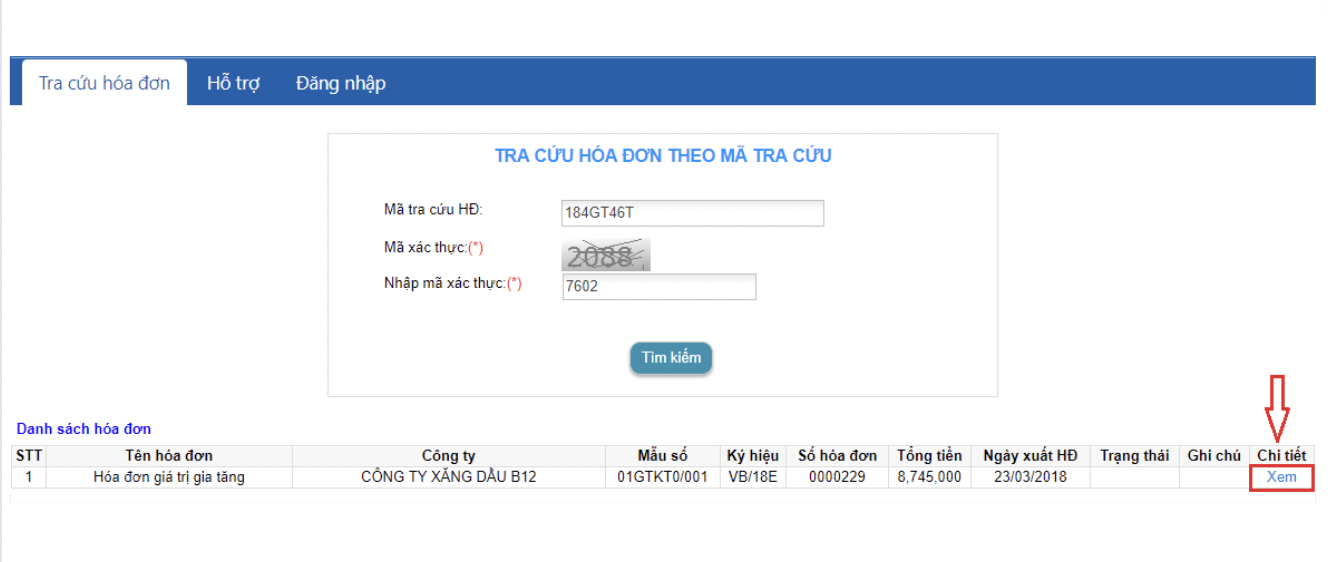Click the STT column header
1328x562 pixels.
(x=29, y=456)
